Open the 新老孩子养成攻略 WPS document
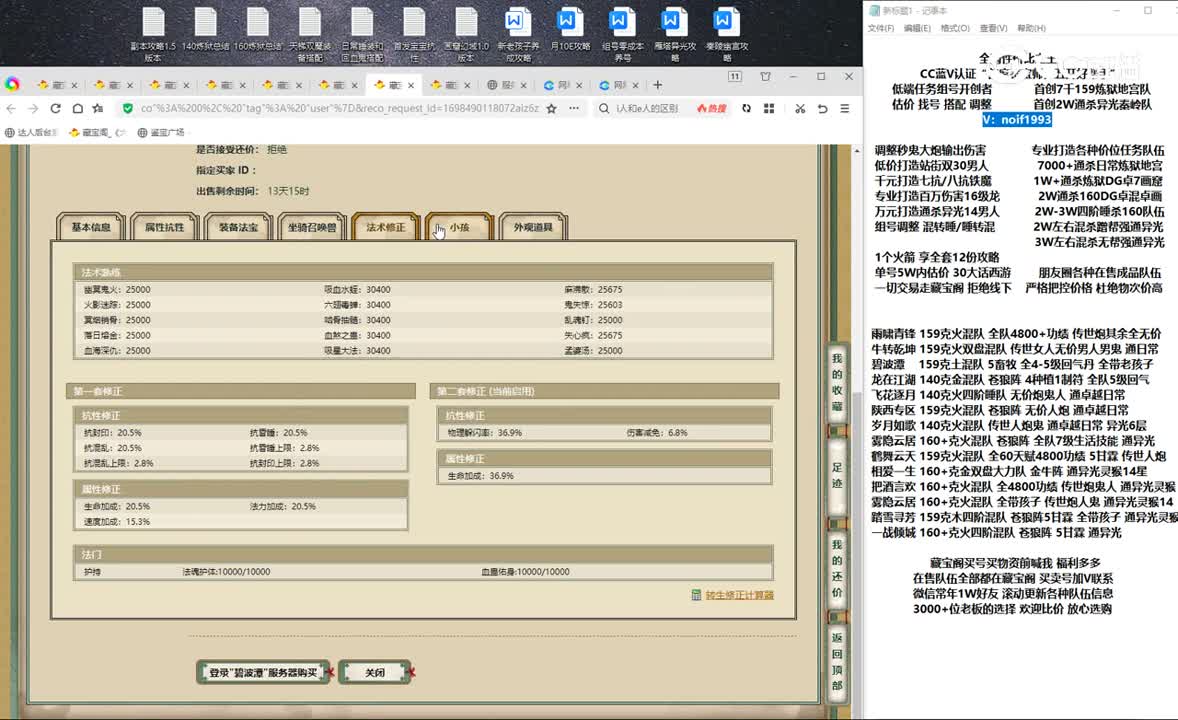Screen dimensions: 1178x720 coord(518,34)
